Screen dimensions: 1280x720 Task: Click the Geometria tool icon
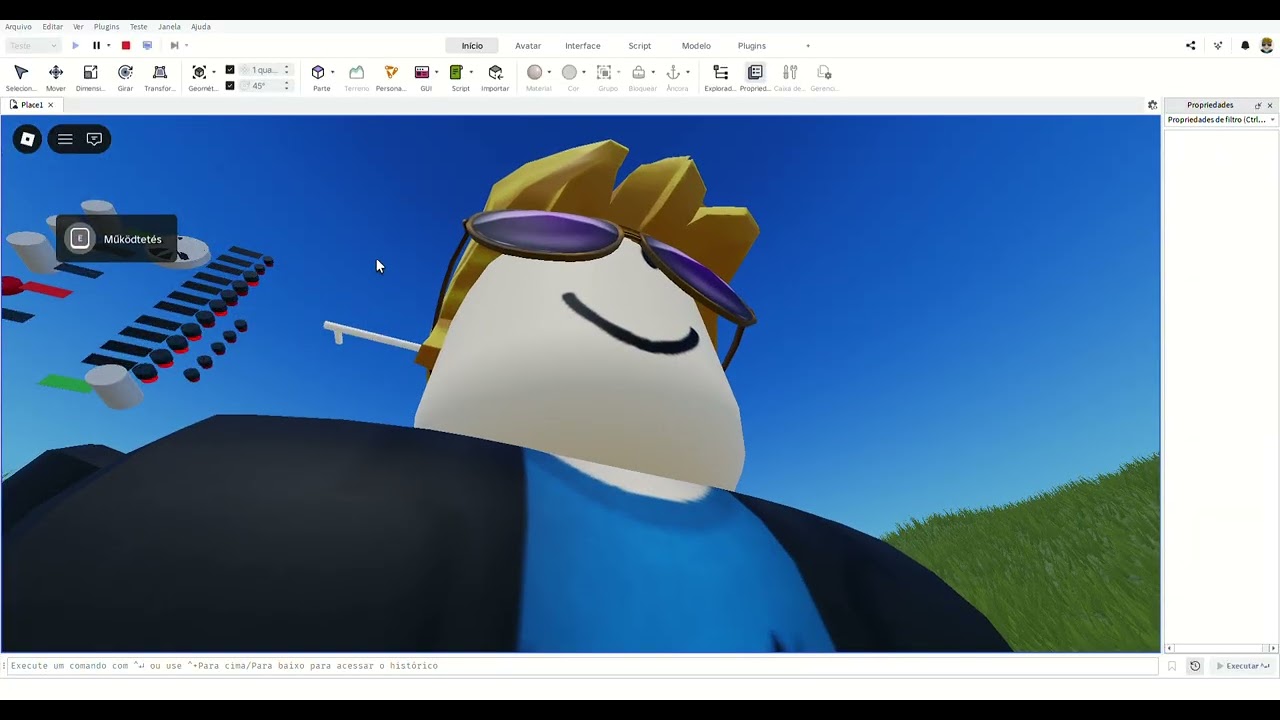pos(199,73)
